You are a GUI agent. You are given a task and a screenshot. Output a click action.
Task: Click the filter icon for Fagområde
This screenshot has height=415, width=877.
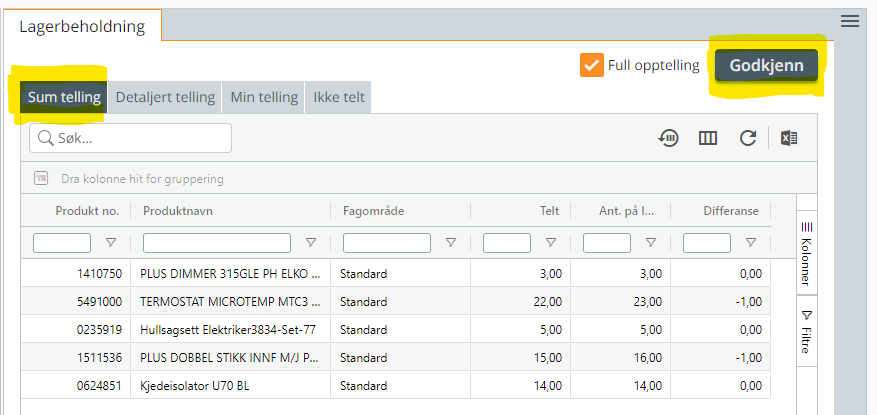click(451, 243)
